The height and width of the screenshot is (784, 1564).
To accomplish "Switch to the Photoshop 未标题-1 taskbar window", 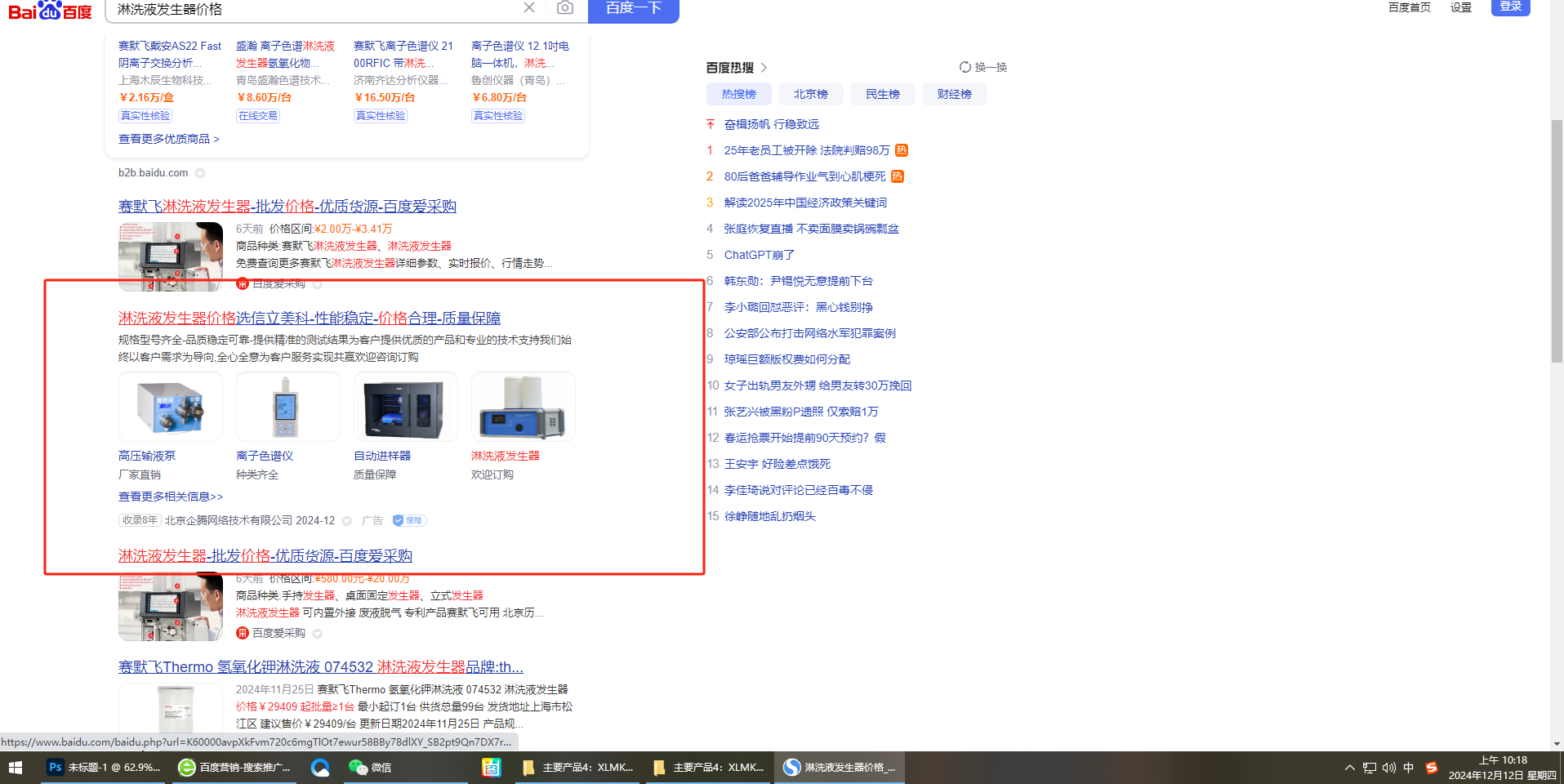I will 104,768.
